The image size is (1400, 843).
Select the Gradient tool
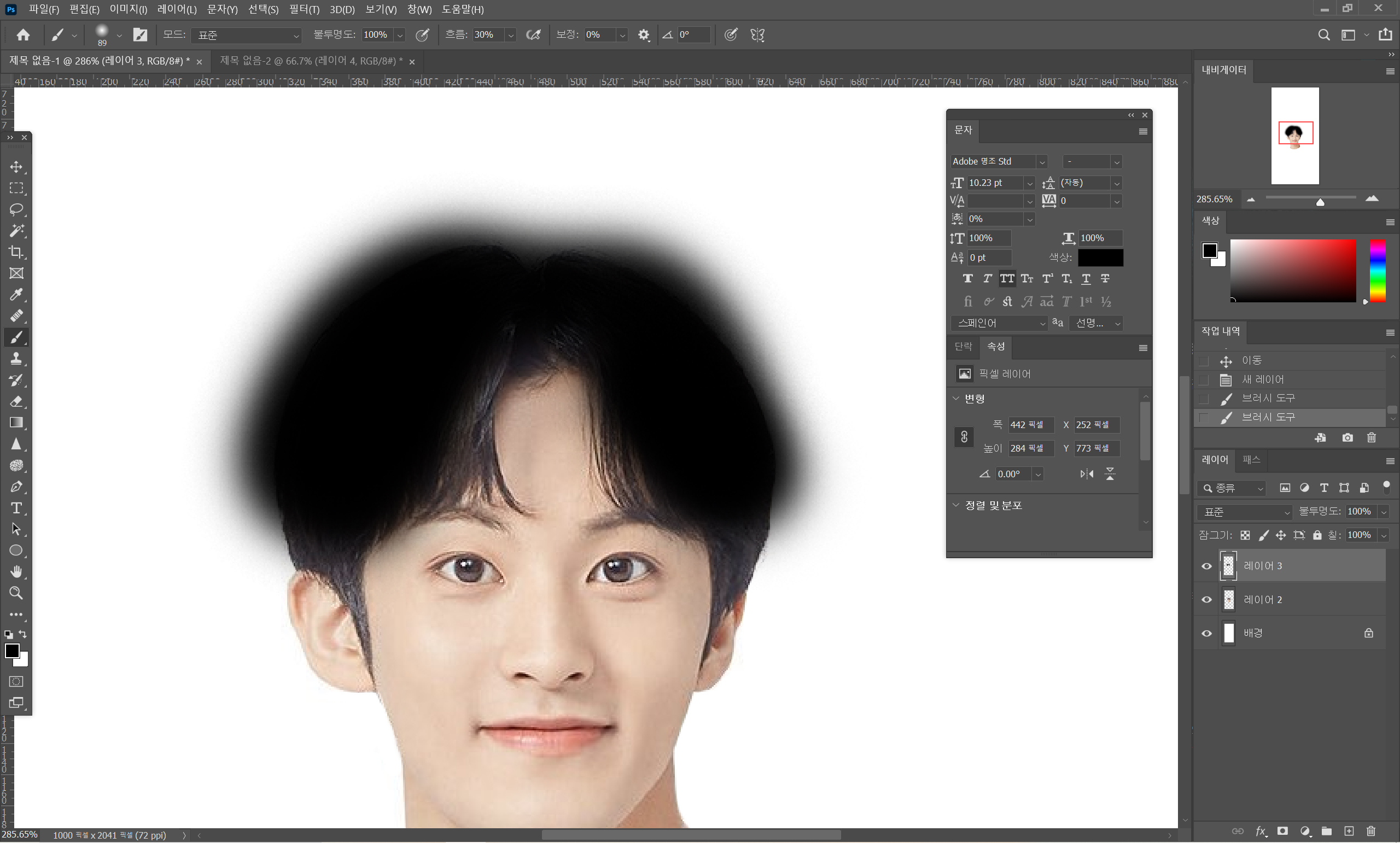tap(16, 423)
